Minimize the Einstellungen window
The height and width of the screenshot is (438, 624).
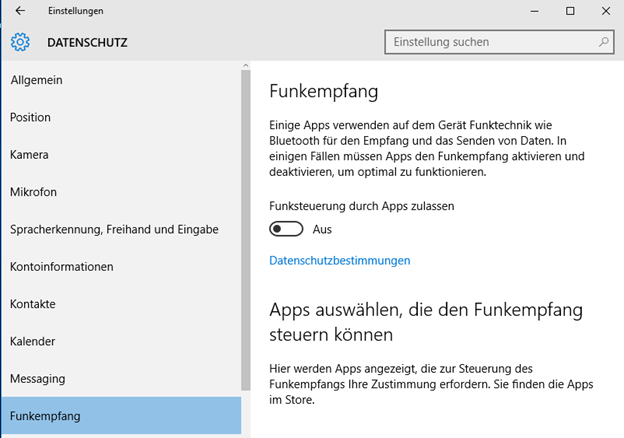tap(534, 11)
